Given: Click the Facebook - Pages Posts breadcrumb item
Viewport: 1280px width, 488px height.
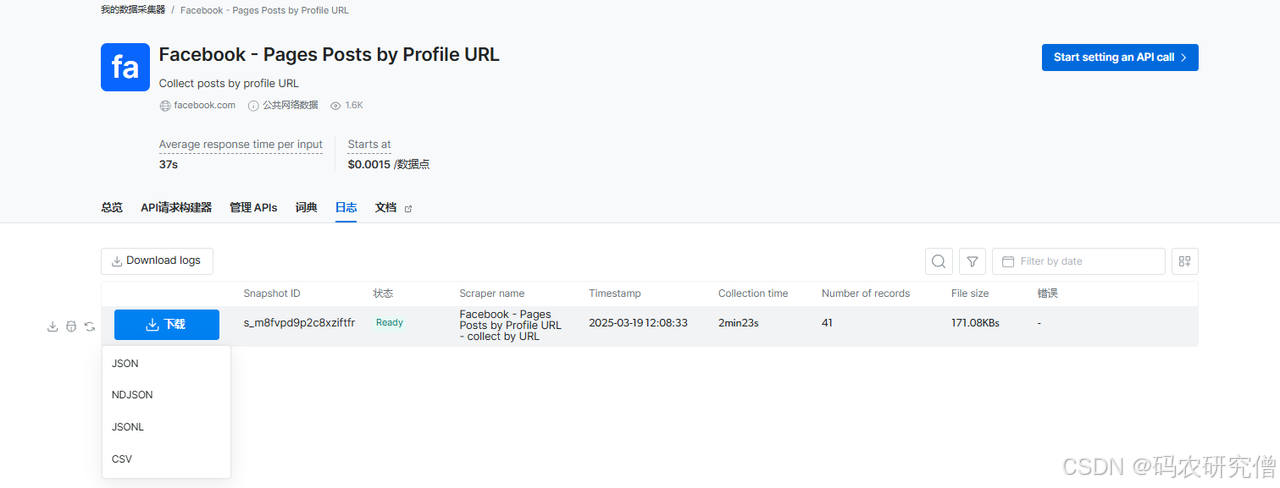Looking at the screenshot, I should 265,10.
